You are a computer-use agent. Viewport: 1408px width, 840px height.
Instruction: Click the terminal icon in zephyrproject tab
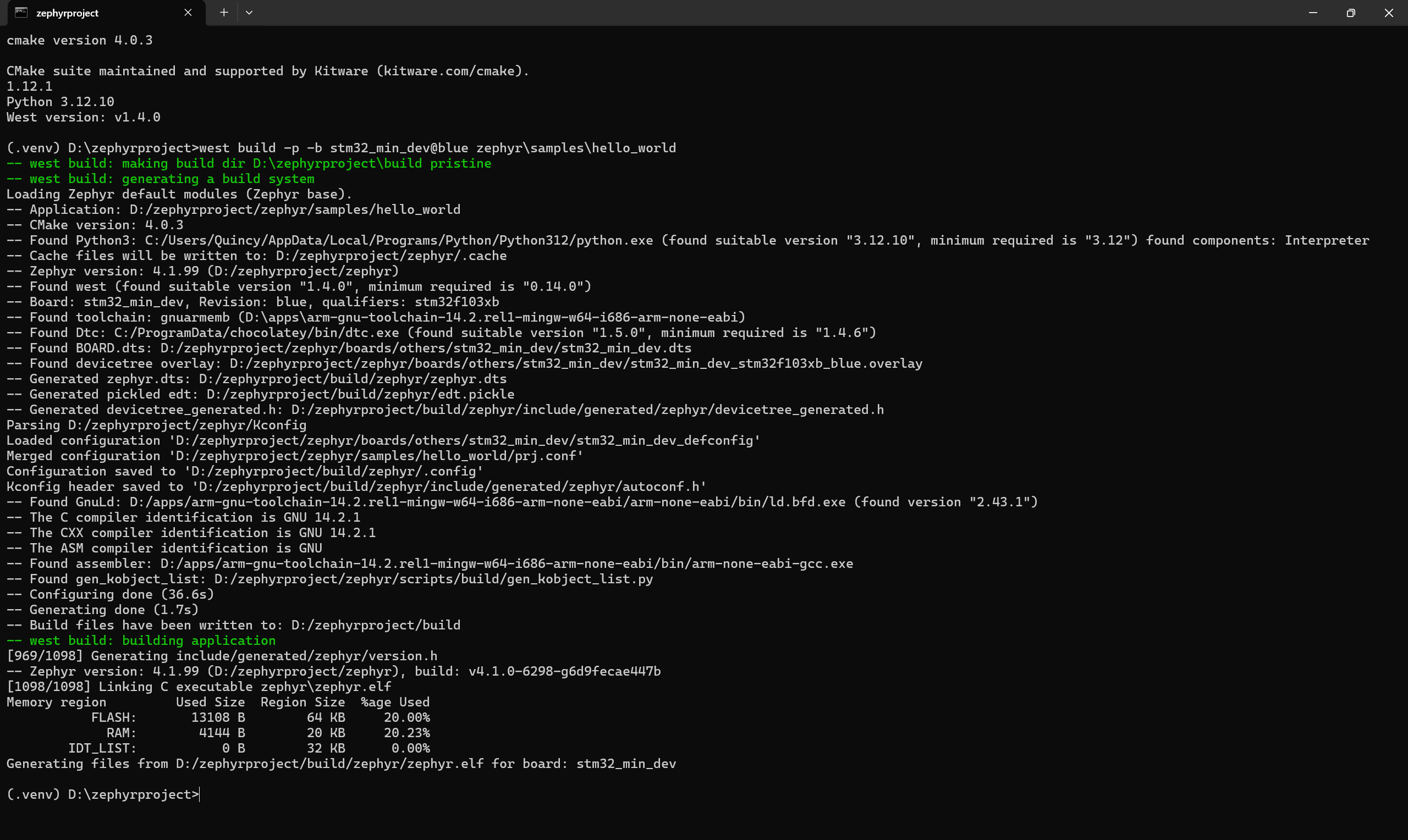pyautogui.click(x=21, y=13)
